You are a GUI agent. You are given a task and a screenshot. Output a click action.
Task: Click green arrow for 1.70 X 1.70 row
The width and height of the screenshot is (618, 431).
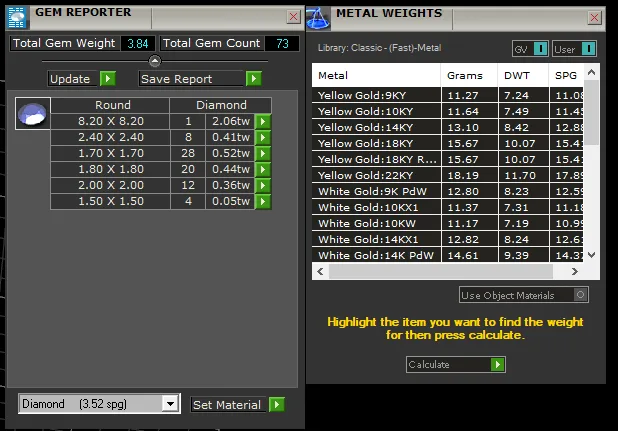coord(262,153)
